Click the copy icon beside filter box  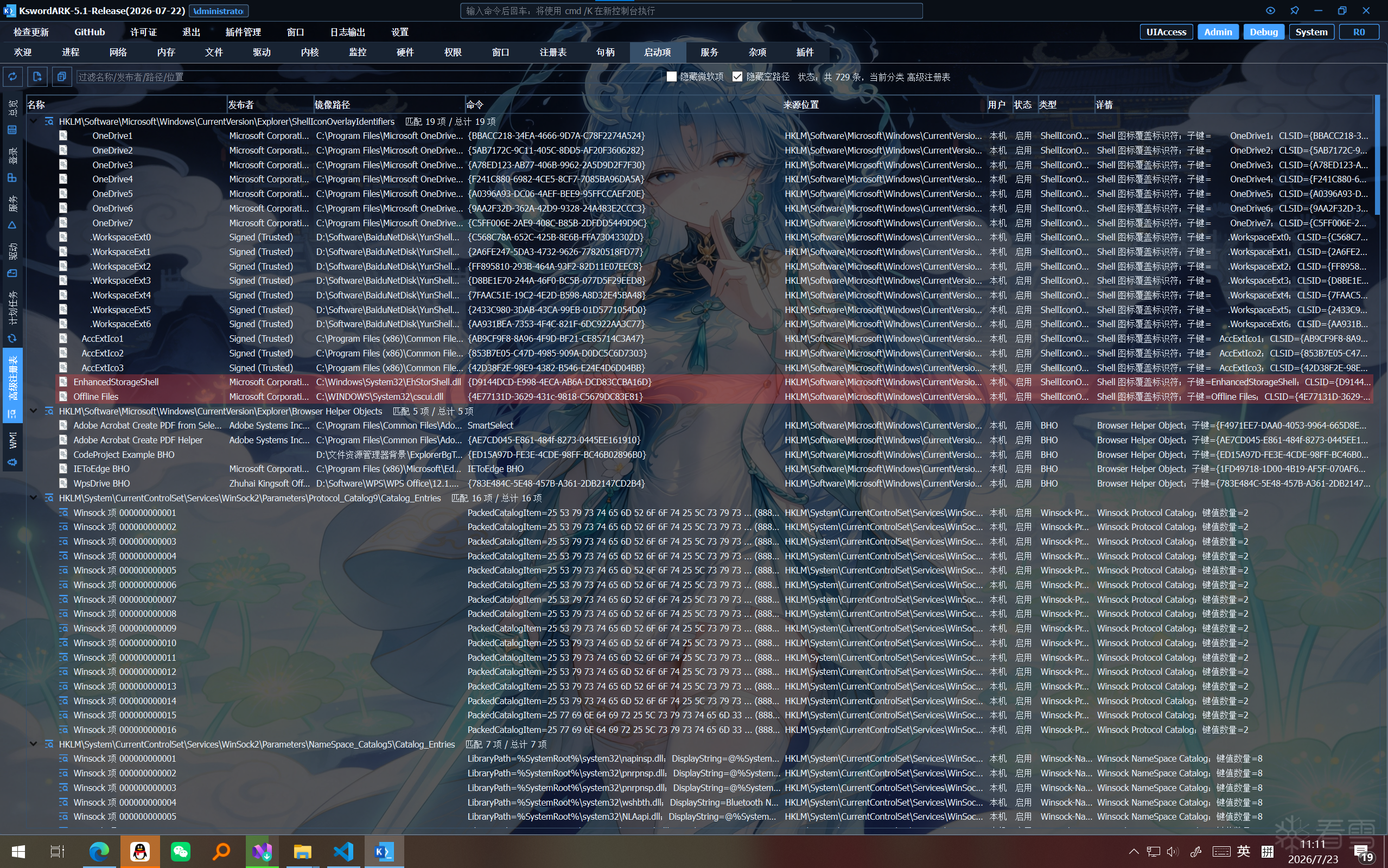tap(61, 76)
